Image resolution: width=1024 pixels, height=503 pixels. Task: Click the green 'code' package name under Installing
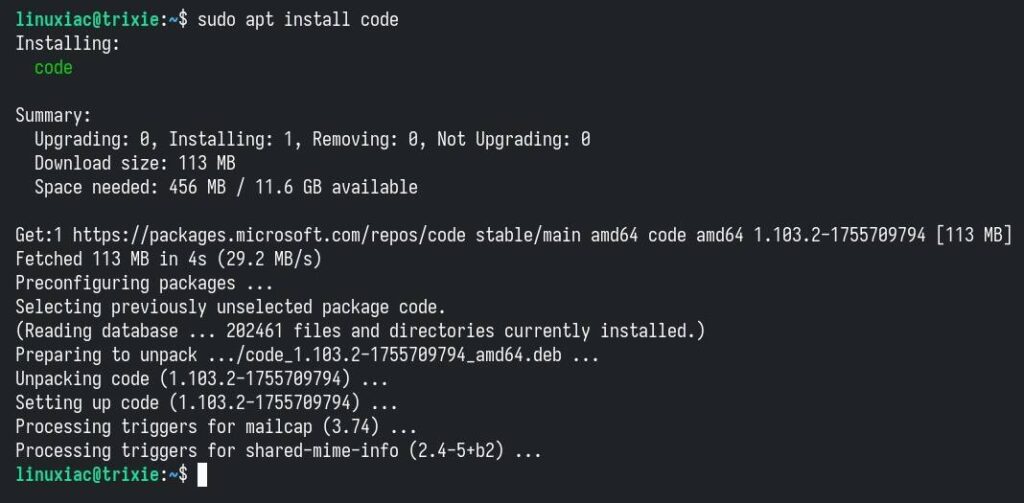[x=53, y=68]
